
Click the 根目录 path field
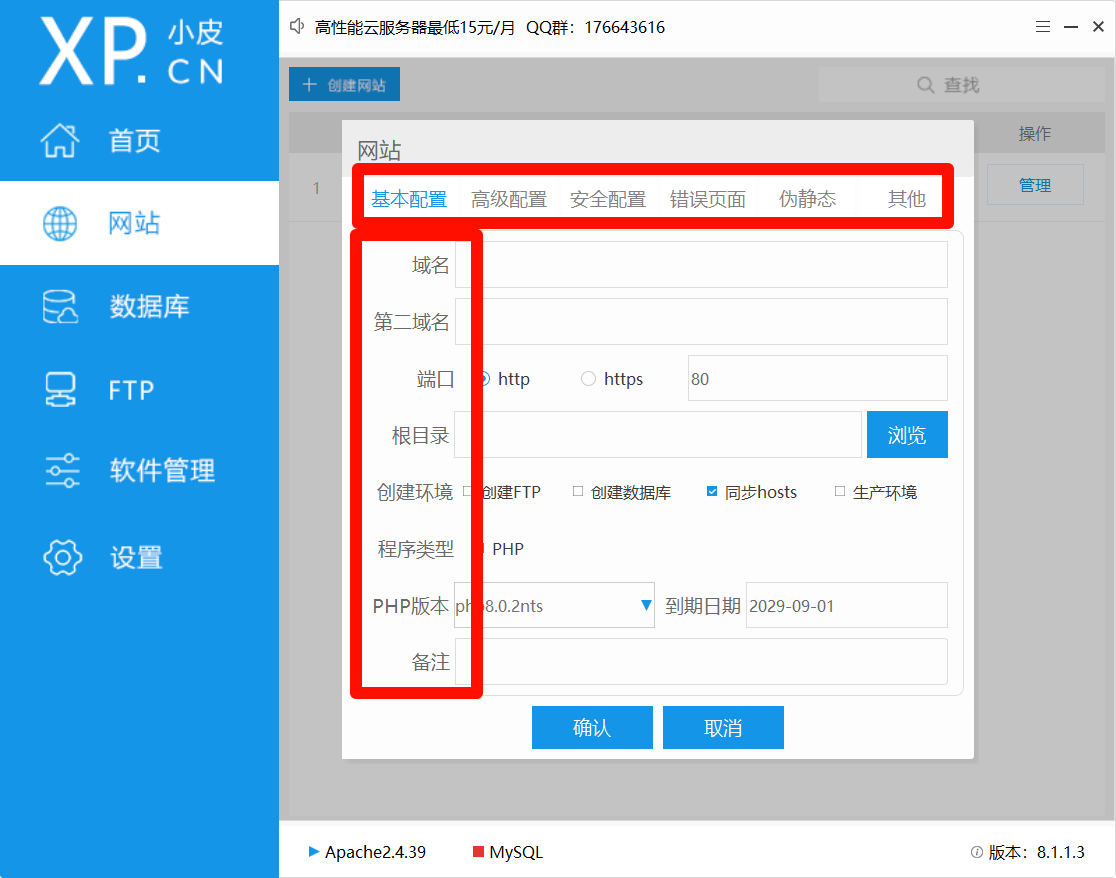pyautogui.click(x=658, y=435)
